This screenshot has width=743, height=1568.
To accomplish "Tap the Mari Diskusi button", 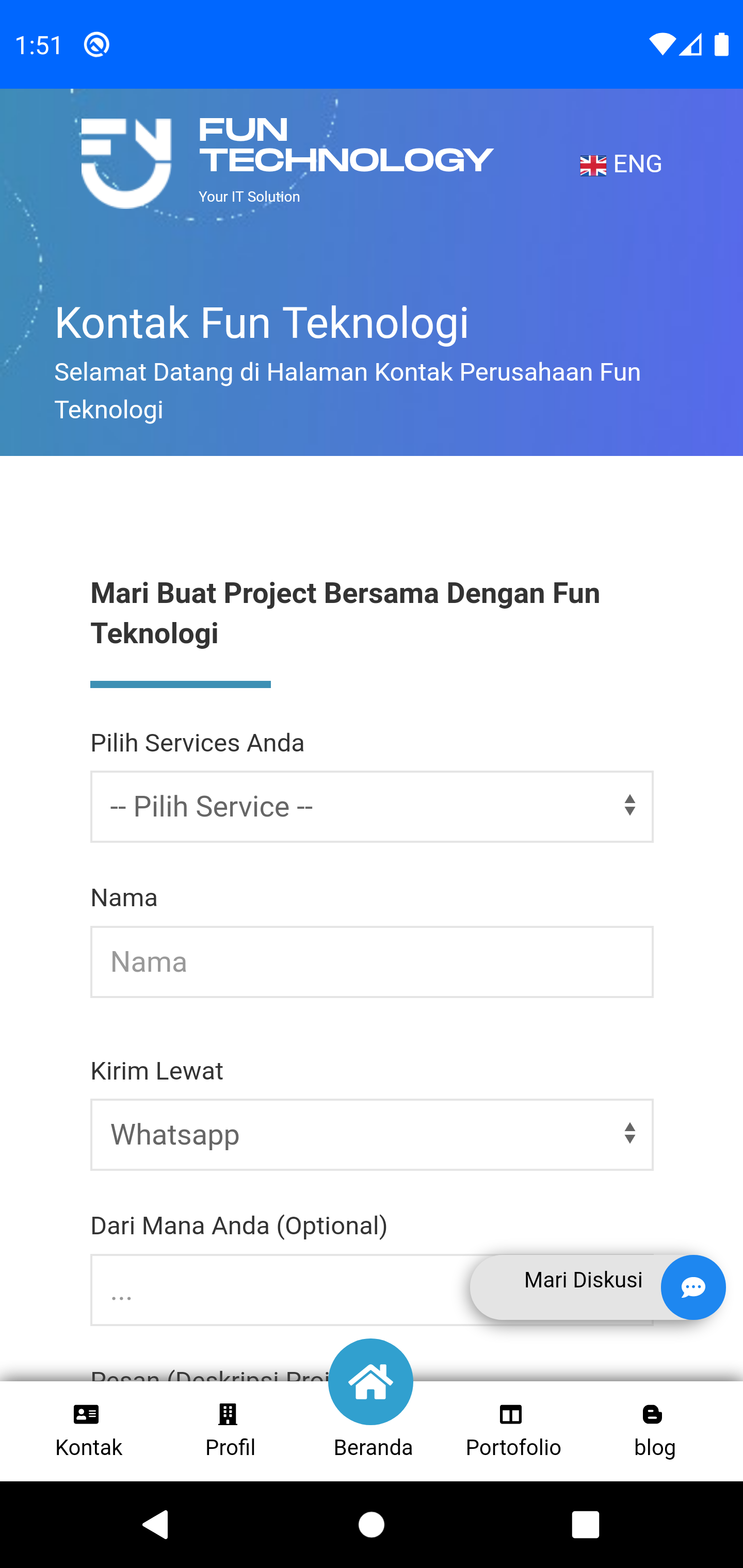I will [x=583, y=1281].
